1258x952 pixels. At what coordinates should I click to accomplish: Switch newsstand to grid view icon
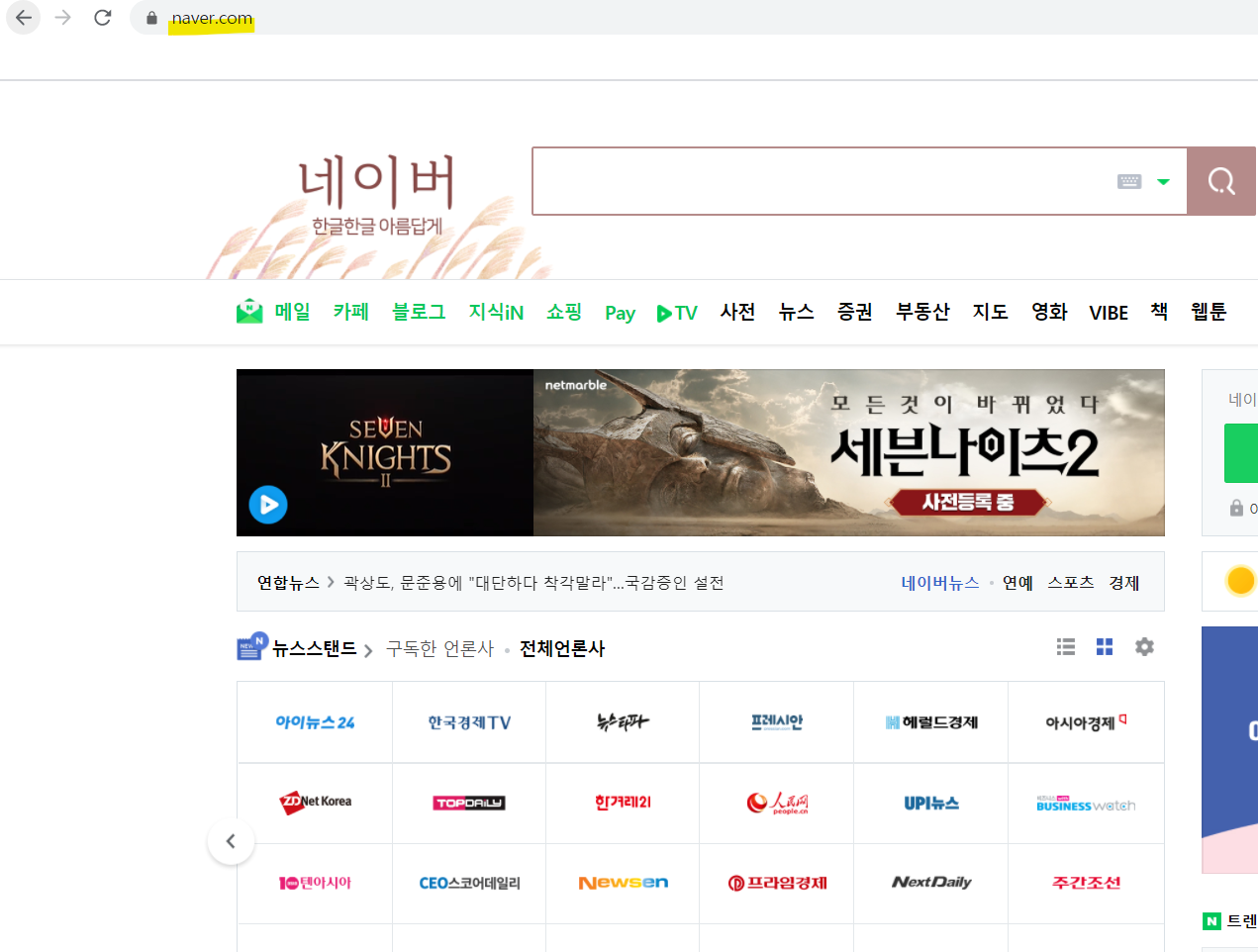click(x=1105, y=647)
